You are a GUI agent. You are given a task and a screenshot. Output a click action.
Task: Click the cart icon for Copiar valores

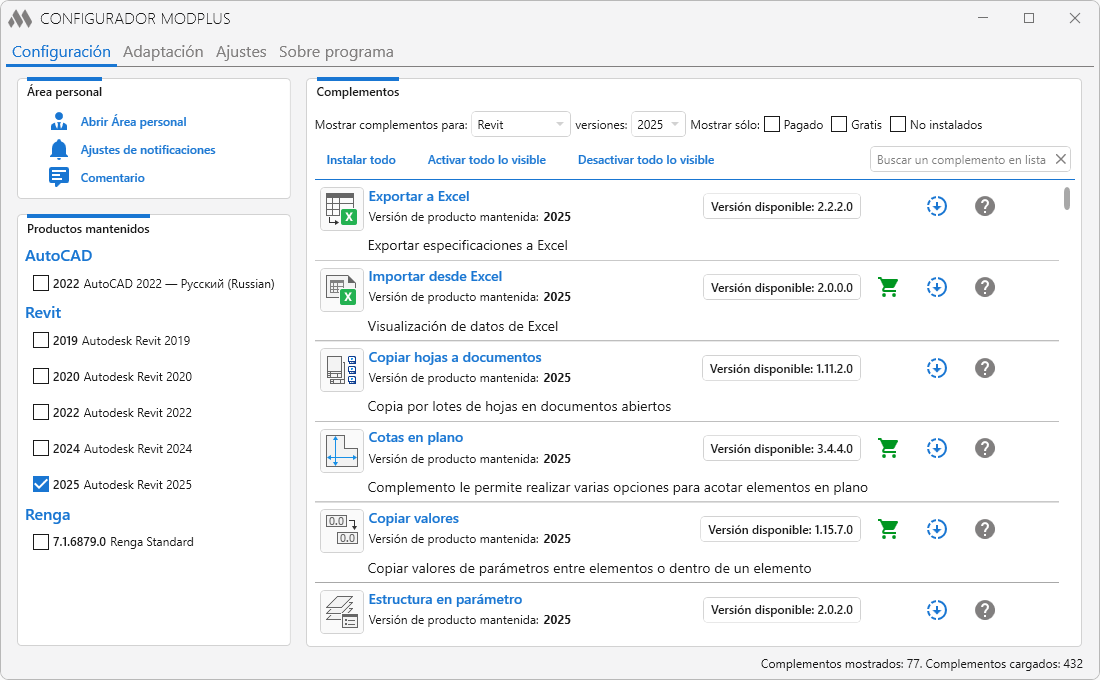pos(888,529)
